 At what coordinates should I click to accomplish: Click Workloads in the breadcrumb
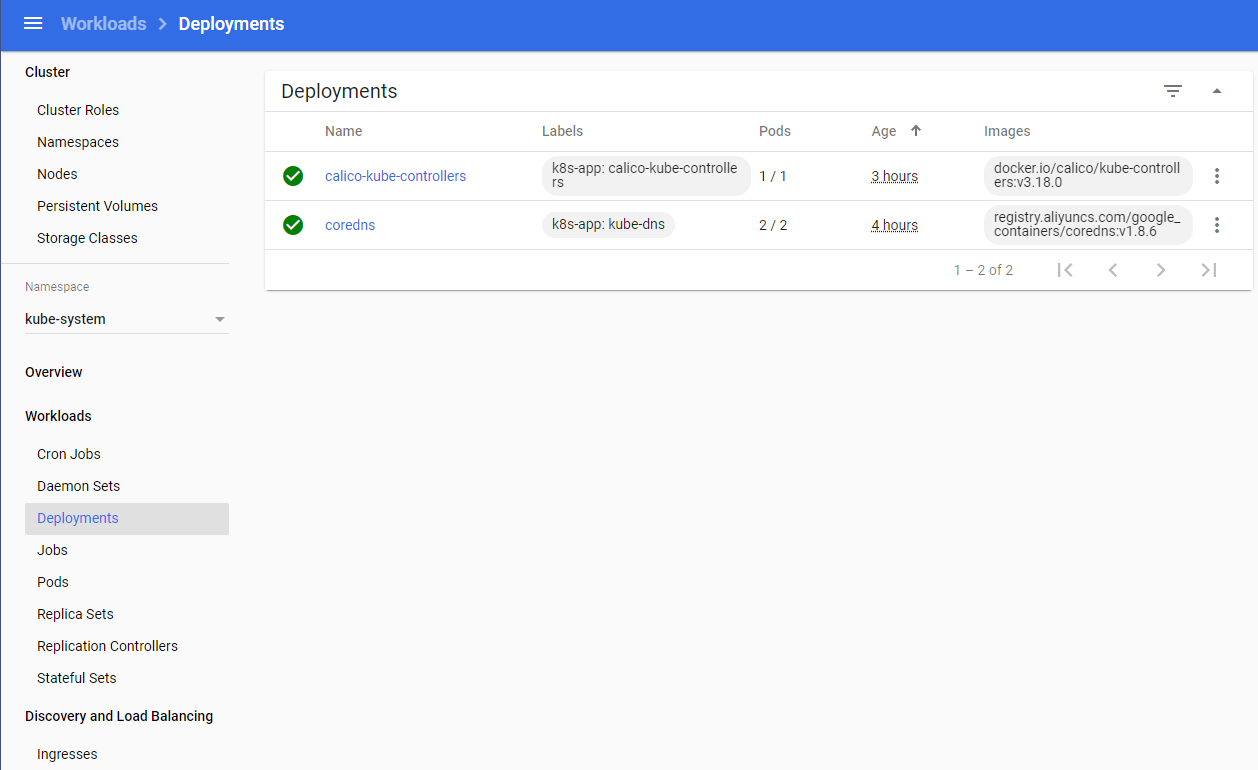[x=104, y=23]
